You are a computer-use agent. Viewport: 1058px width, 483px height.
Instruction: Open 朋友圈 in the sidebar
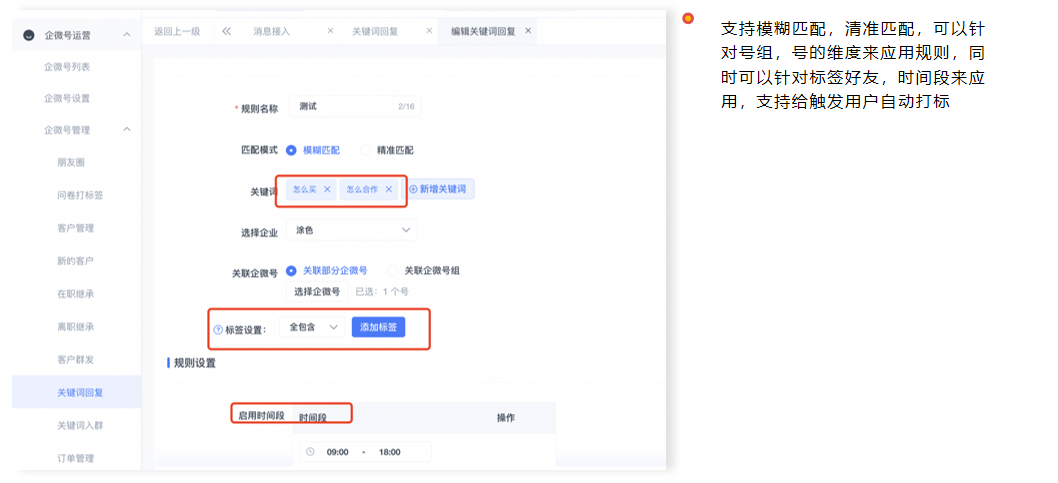tap(71, 162)
